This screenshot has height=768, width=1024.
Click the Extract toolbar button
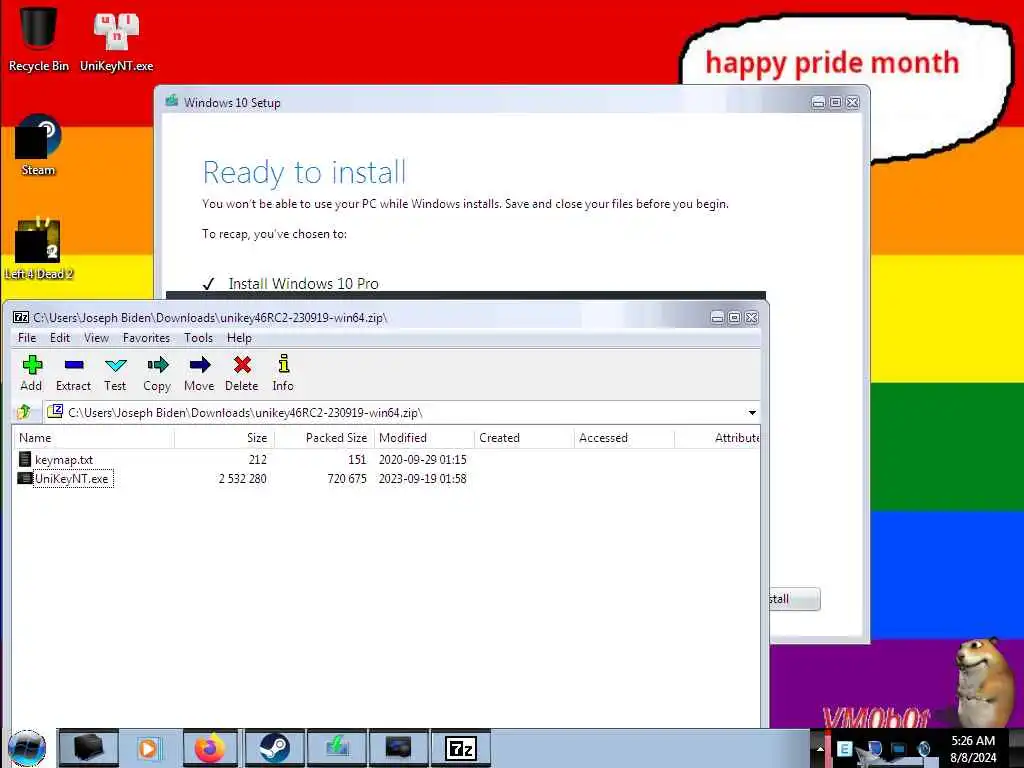(73, 373)
